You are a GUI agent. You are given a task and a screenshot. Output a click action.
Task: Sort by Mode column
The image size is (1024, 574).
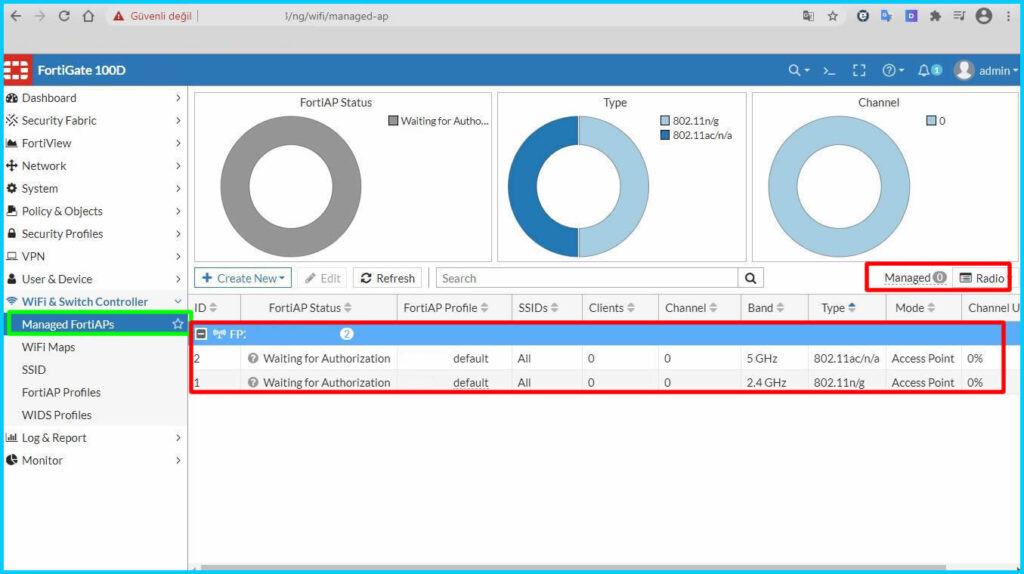916,308
